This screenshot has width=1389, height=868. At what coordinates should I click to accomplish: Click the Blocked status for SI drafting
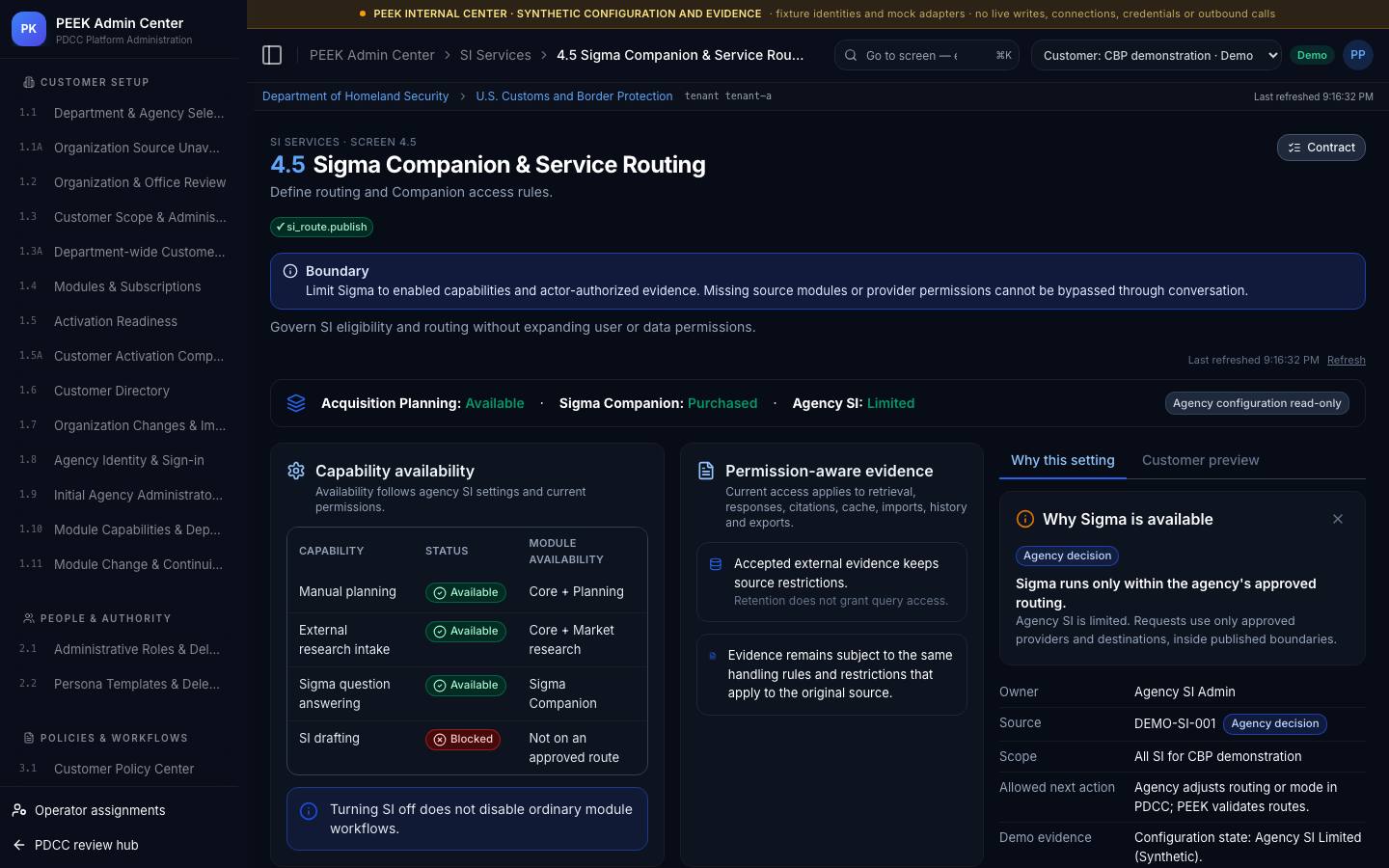463,740
